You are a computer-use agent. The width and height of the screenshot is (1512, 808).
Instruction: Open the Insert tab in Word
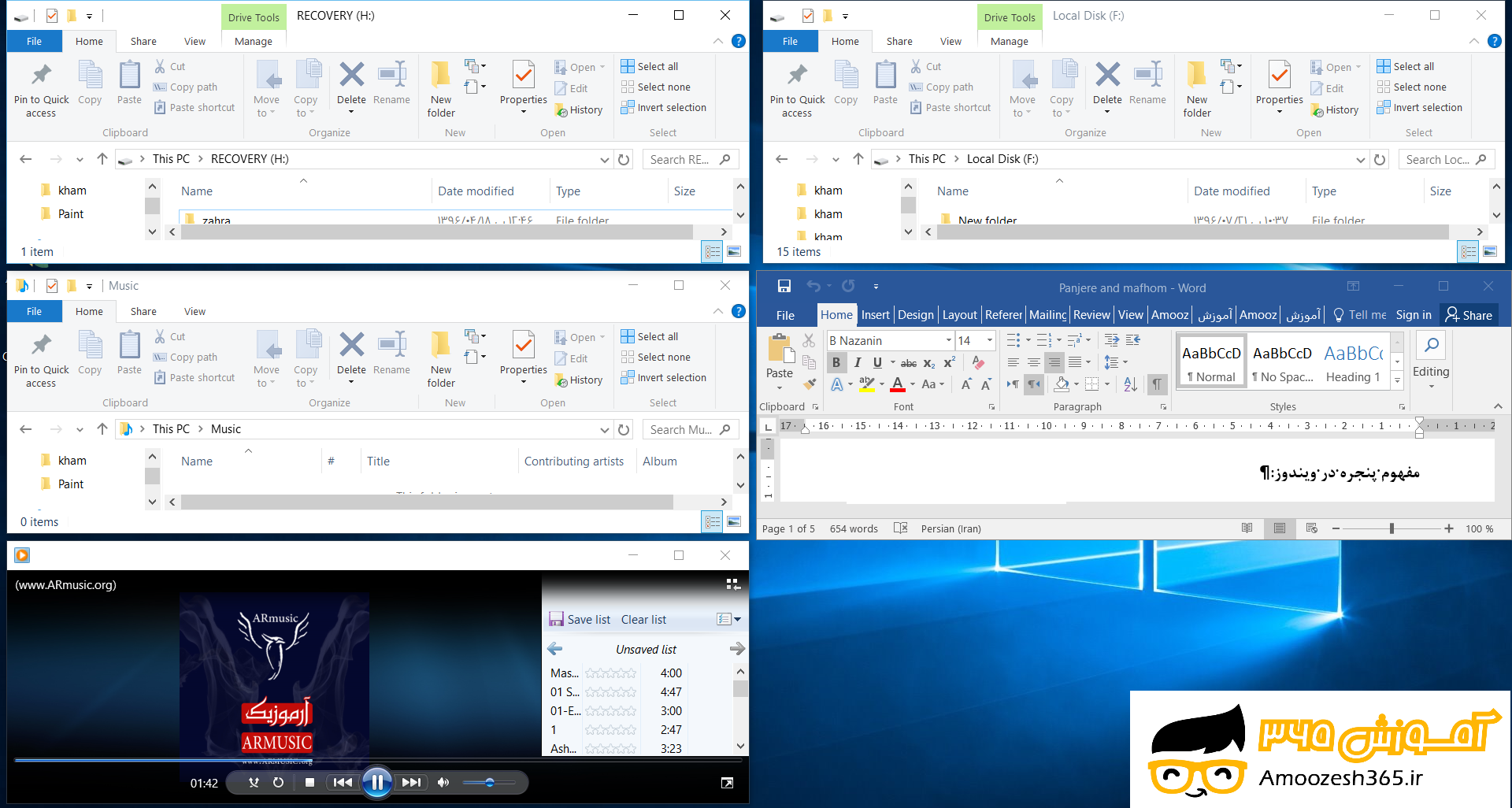coord(875,315)
